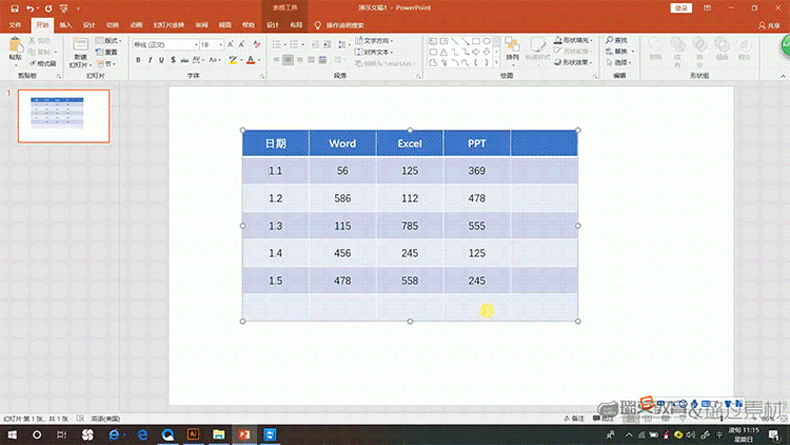Toggle Italic formatting
The image size is (790, 445).
point(150,60)
